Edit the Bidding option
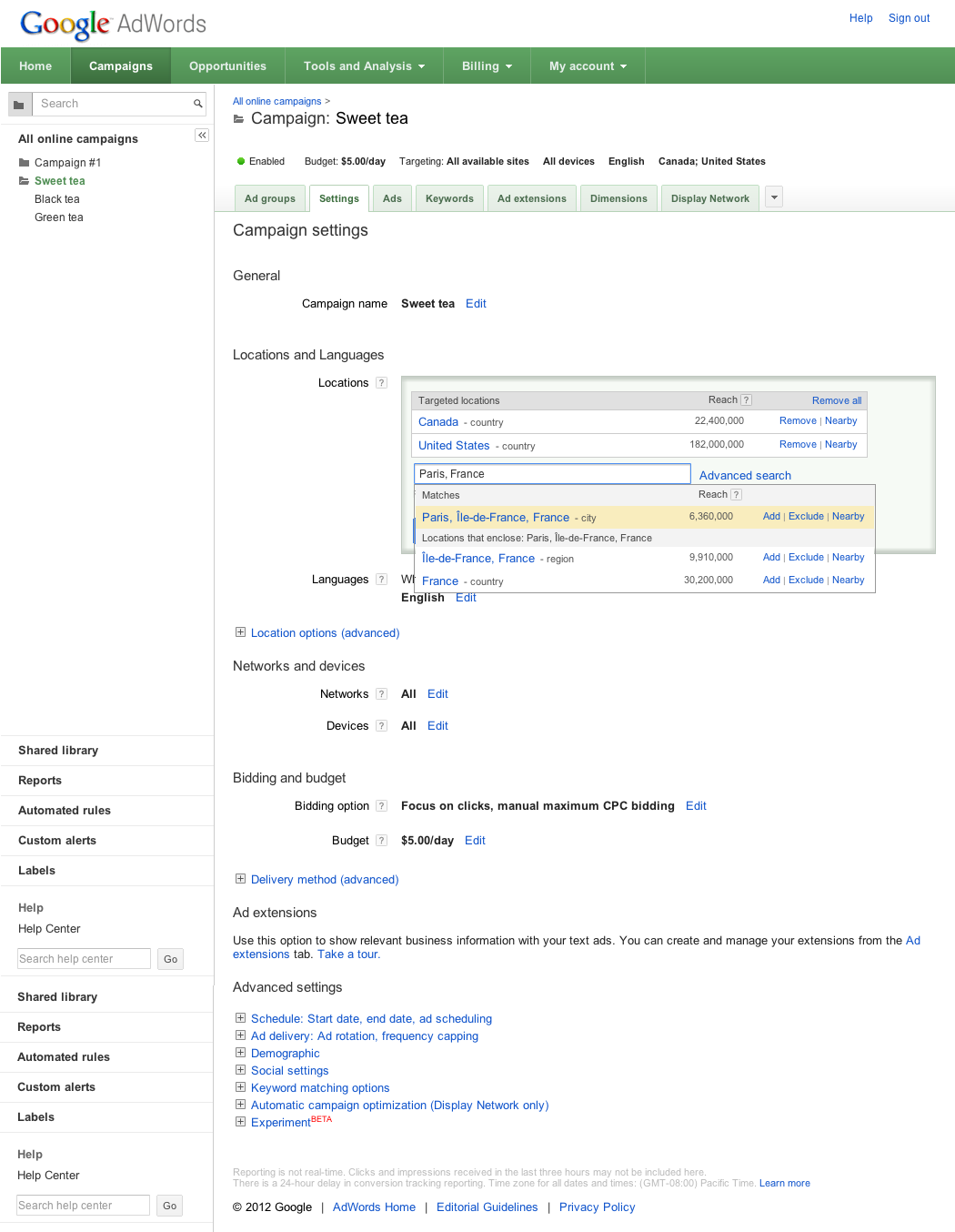The width and height of the screenshot is (955, 1232). [696, 806]
